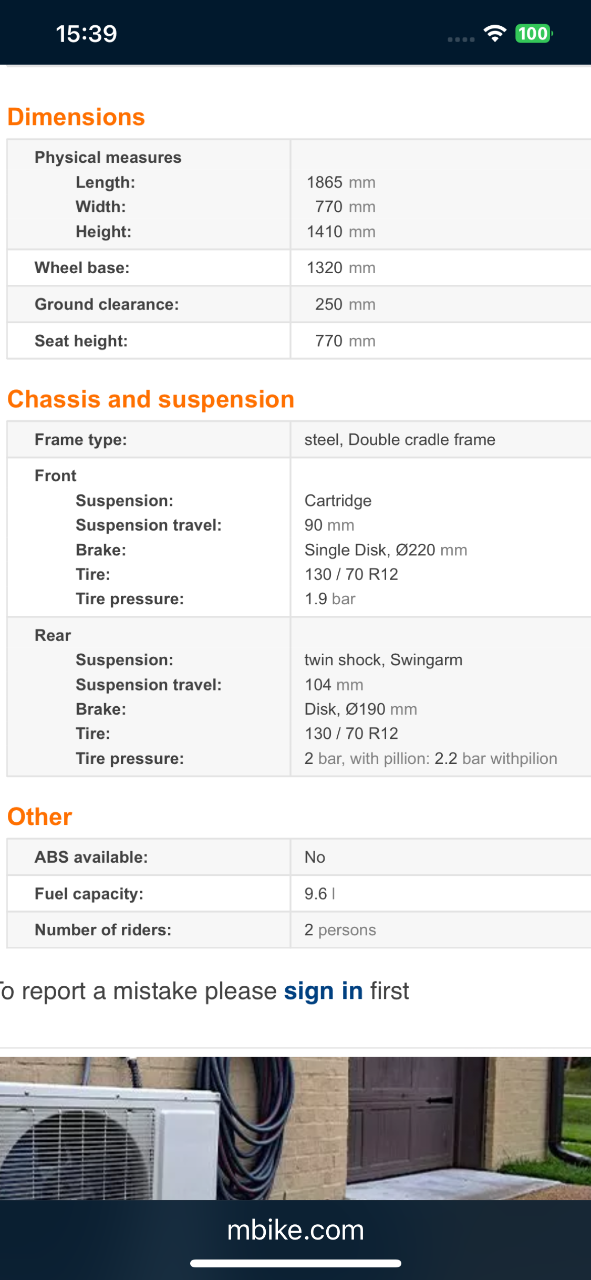Tap the rear tire pressure value
Image resolution: width=591 pixels, height=1280 pixels.
coord(431,759)
